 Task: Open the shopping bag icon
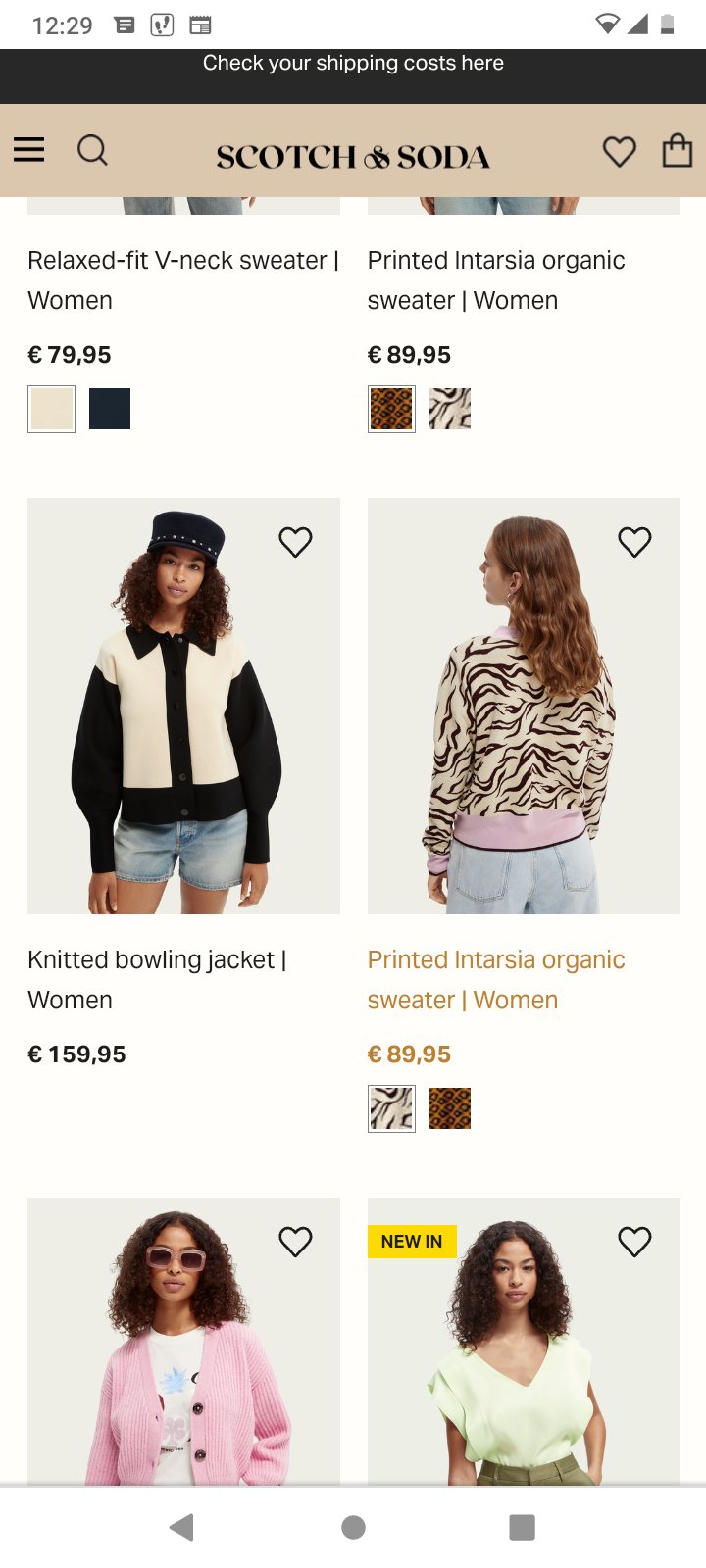coord(677,151)
